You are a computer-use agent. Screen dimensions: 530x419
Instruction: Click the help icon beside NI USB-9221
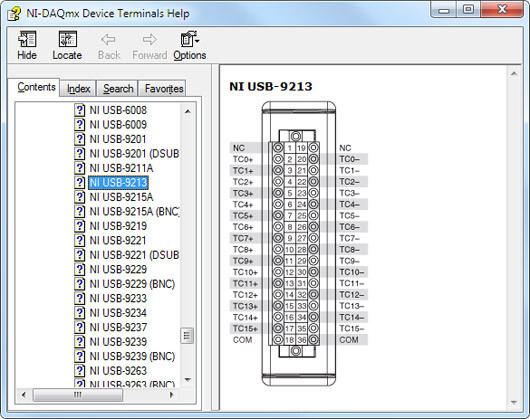pyautogui.click(x=79, y=241)
